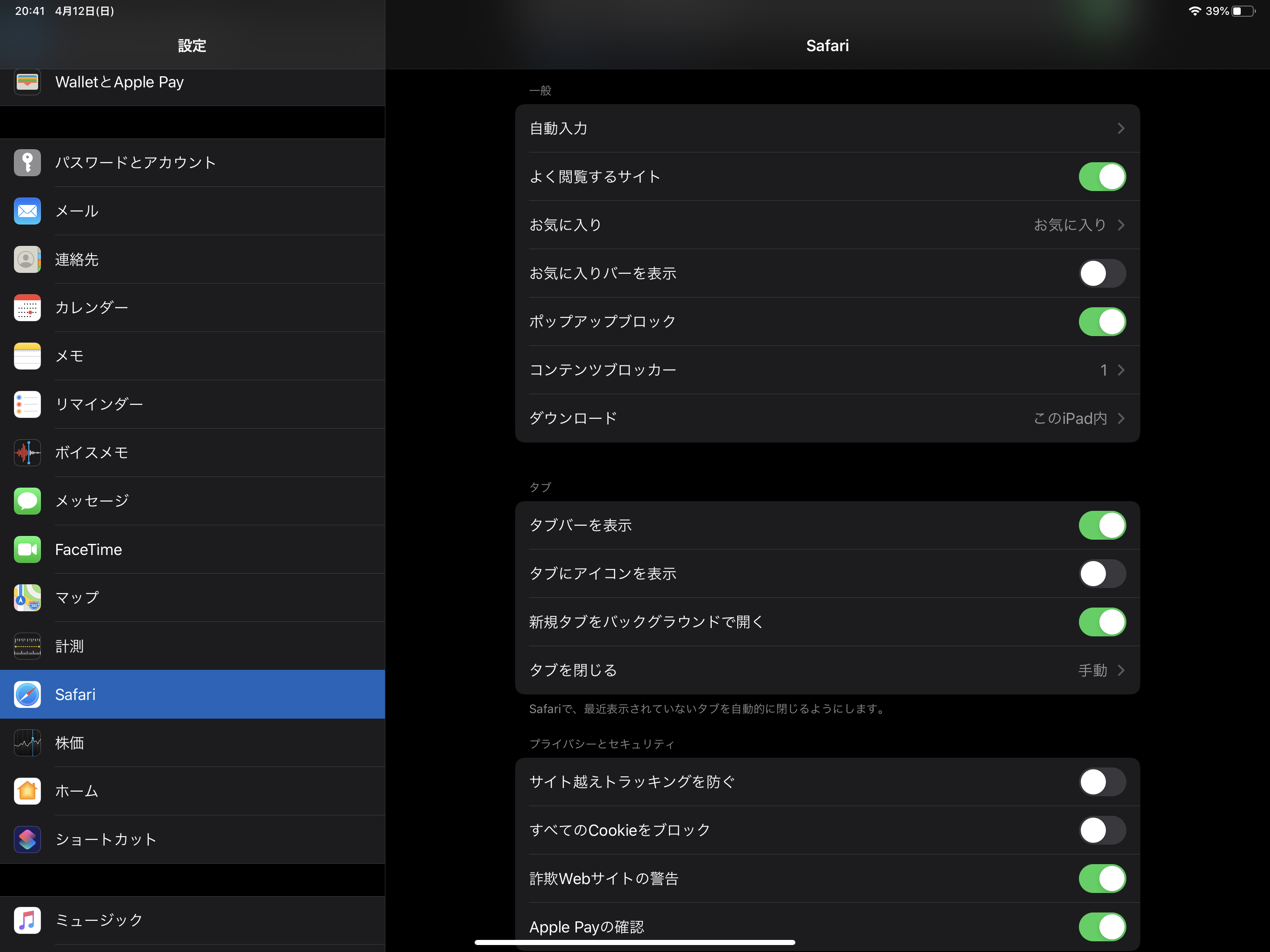Enable サイト越えトラッキングを防ぐ switch

(x=1102, y=781)
